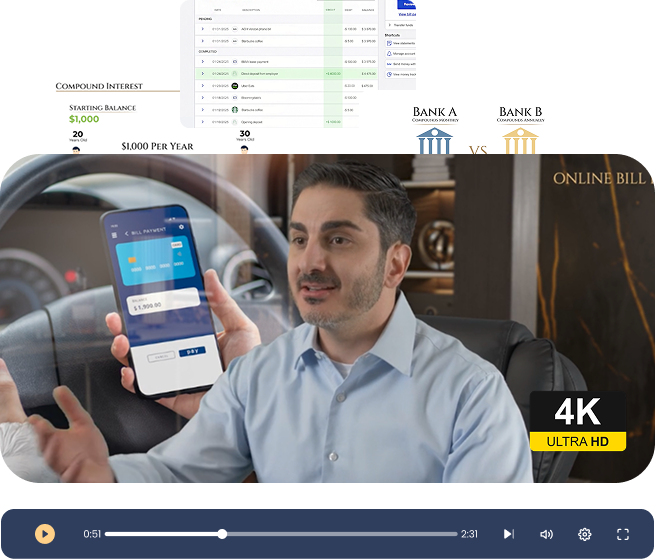Screen dimensions: 655x559
Task: Skip to the next video
Action: point(508,534)
